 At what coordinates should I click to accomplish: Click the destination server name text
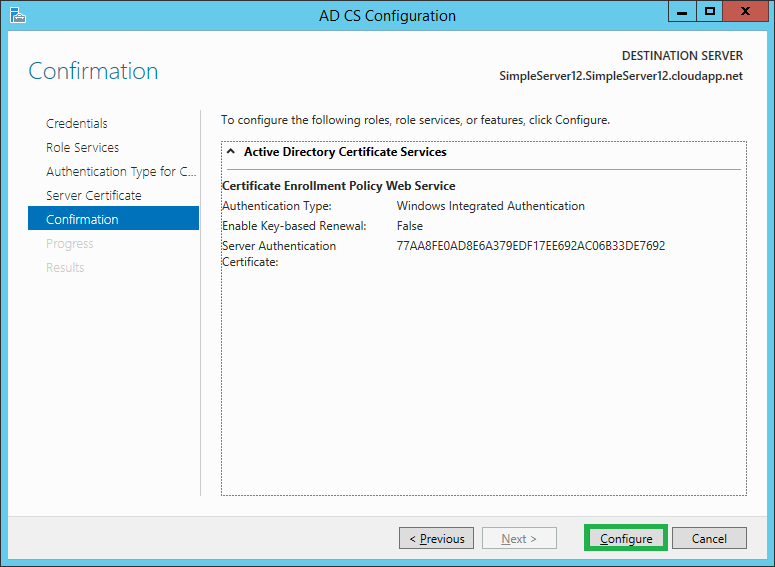[621, 76]
